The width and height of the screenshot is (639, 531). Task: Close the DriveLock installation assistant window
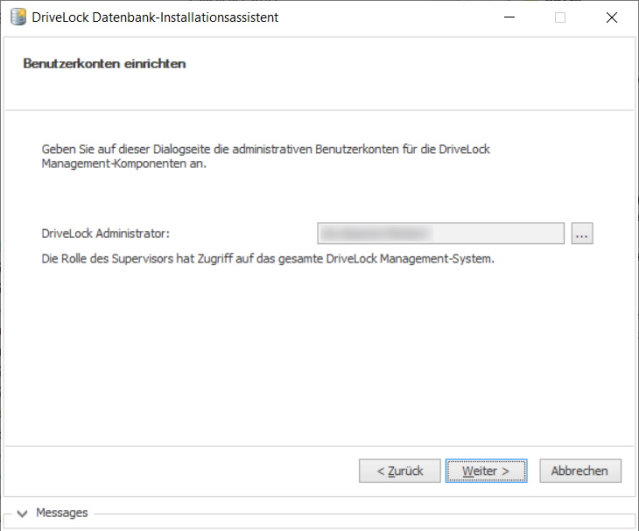[611, 18]
